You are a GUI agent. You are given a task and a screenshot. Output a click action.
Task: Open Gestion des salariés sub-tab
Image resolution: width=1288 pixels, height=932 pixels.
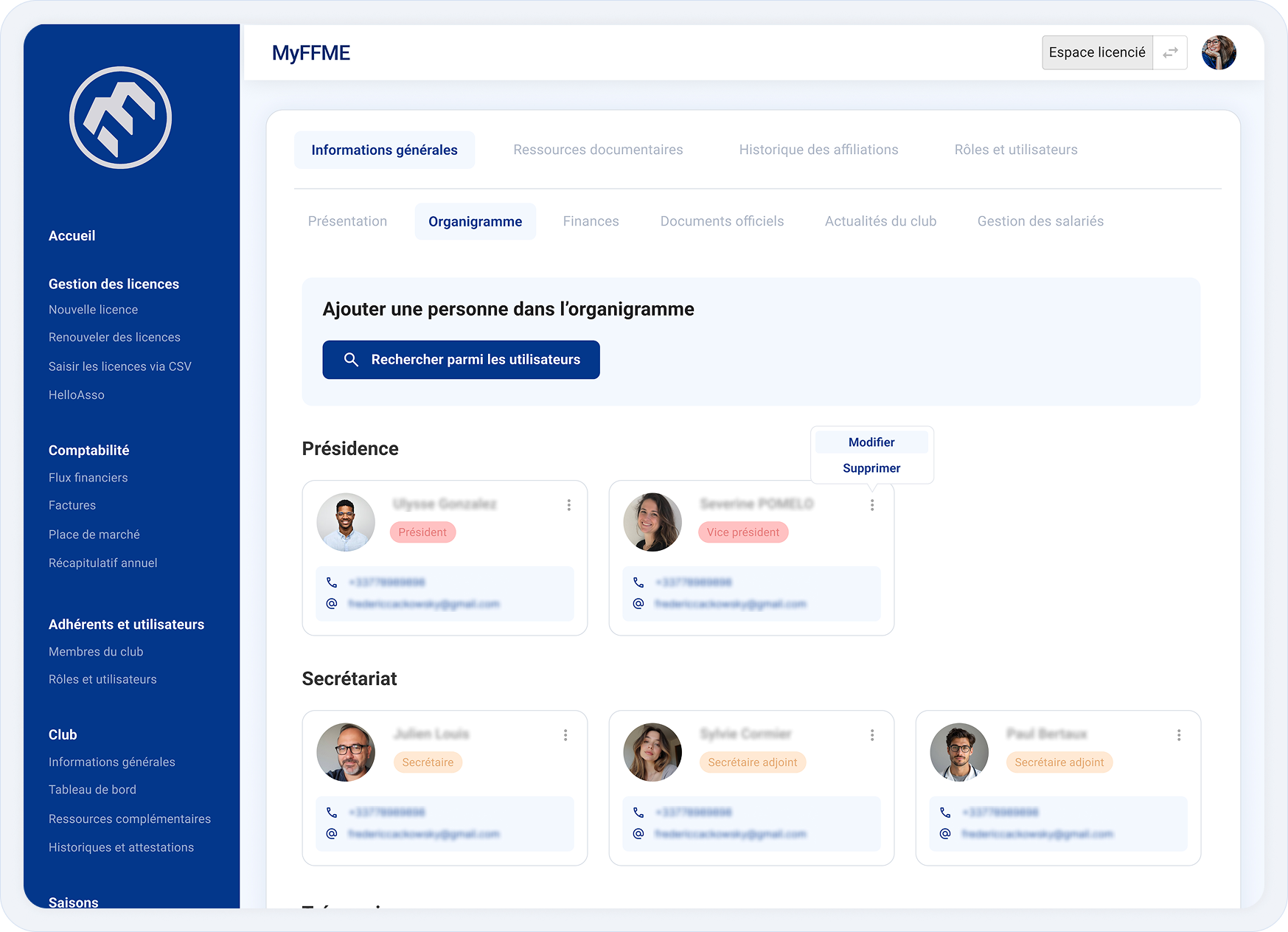click(x=1040, y=221)
